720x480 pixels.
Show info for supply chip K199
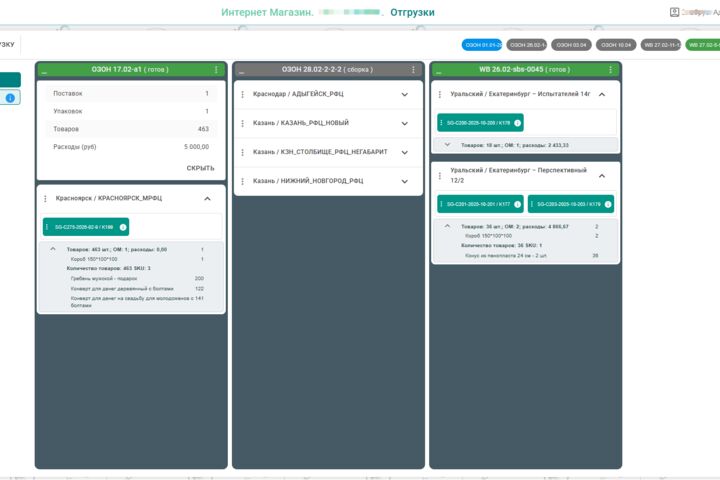pyautogui.click(x=123, y=227)
